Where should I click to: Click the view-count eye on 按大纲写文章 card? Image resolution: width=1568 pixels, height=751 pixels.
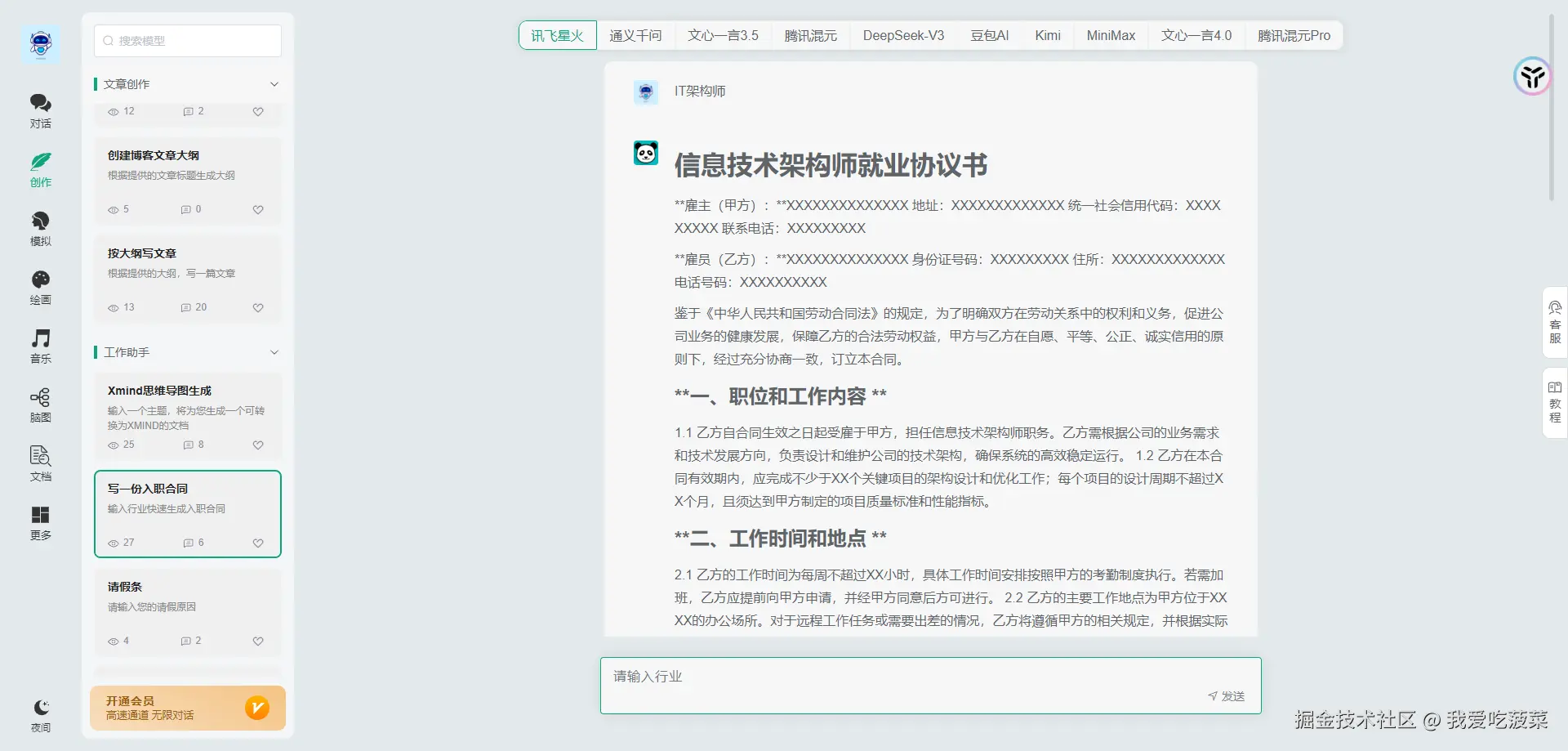114,307
